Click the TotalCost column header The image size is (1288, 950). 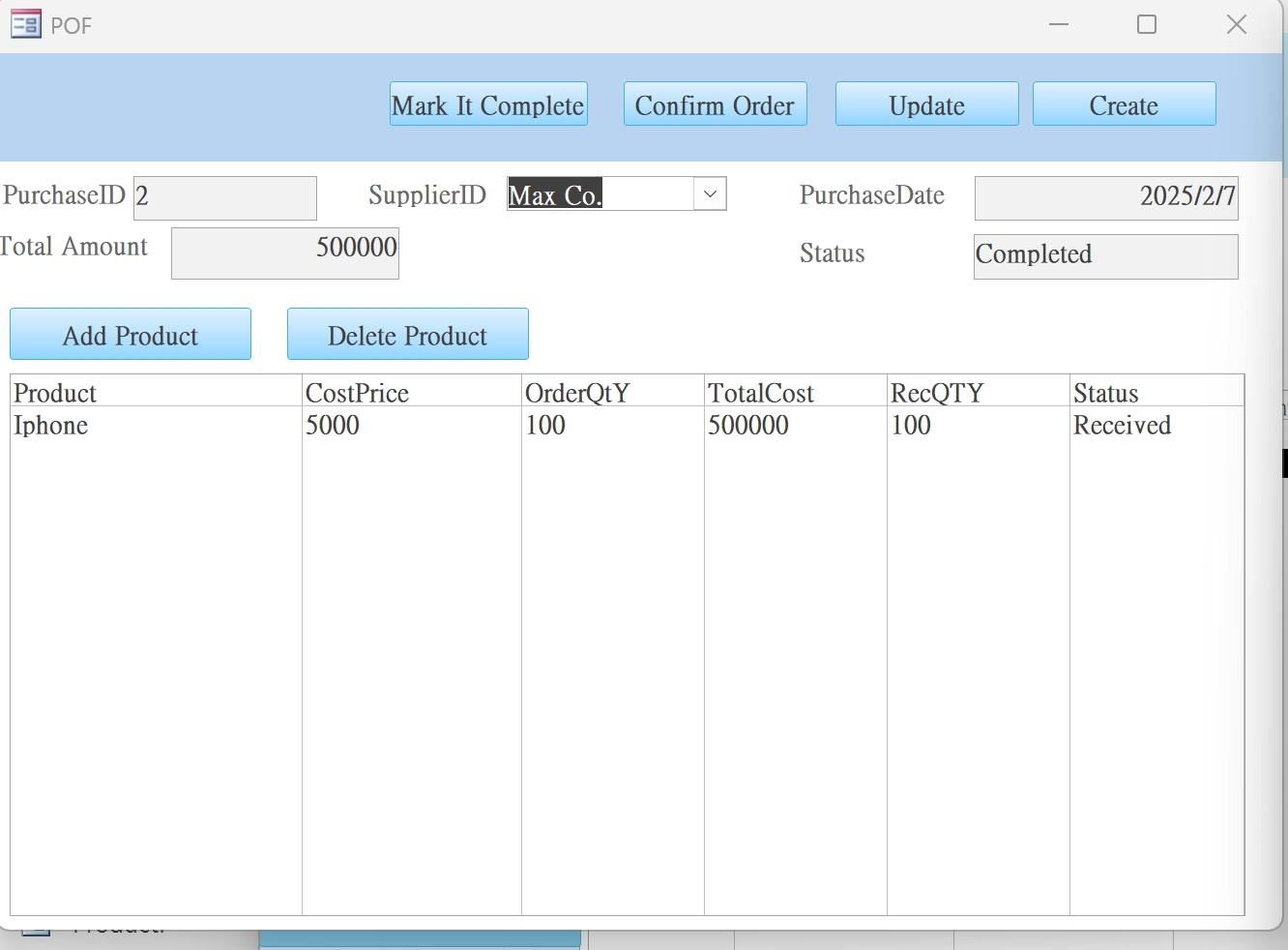[796, 392]
